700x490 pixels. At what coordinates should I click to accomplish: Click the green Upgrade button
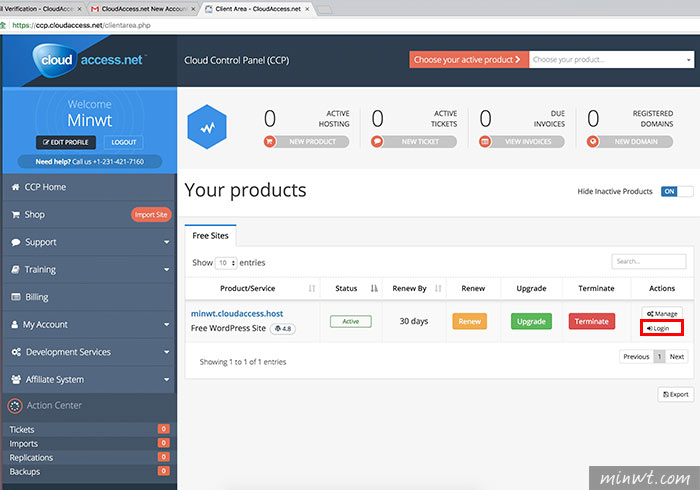coord(531,321)
